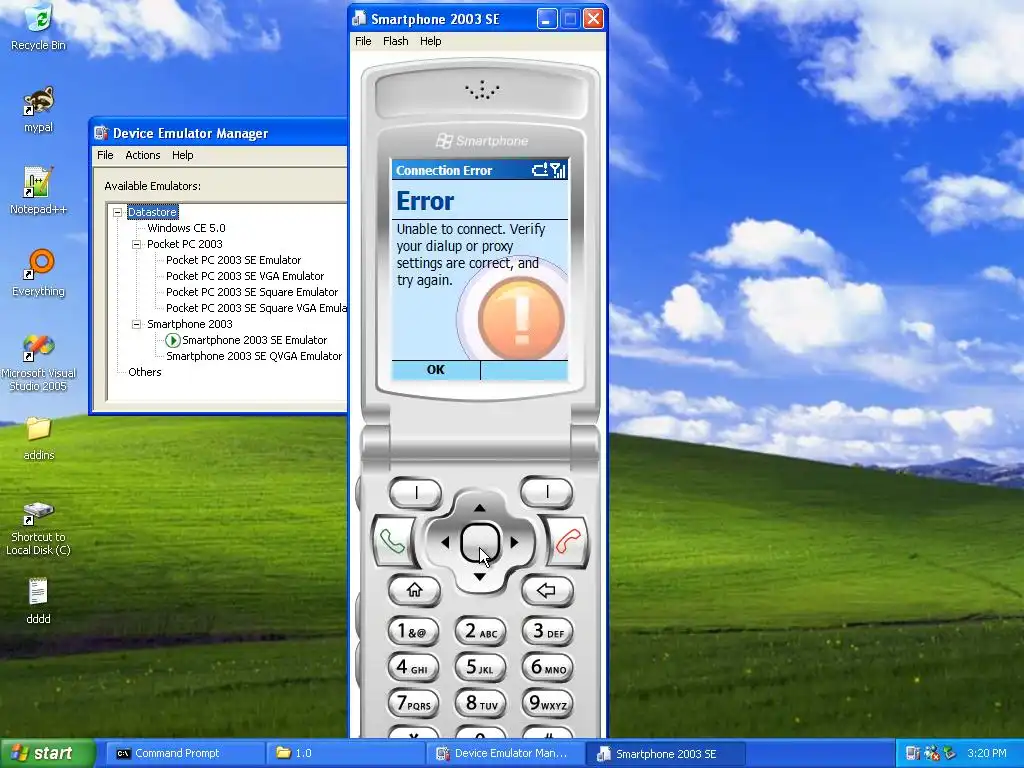The height and width of the screenshot is (768, 1024).
Task: Click the Smartphone 2003 SE title bar icon
Action: click(x=359, y=19)
